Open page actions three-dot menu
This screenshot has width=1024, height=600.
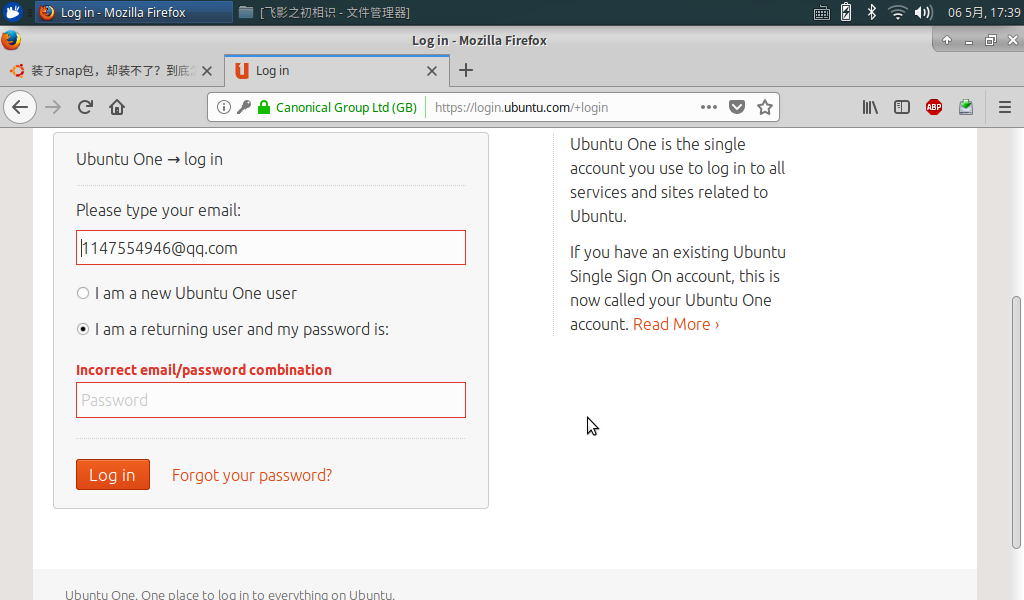tap(709, 107)
